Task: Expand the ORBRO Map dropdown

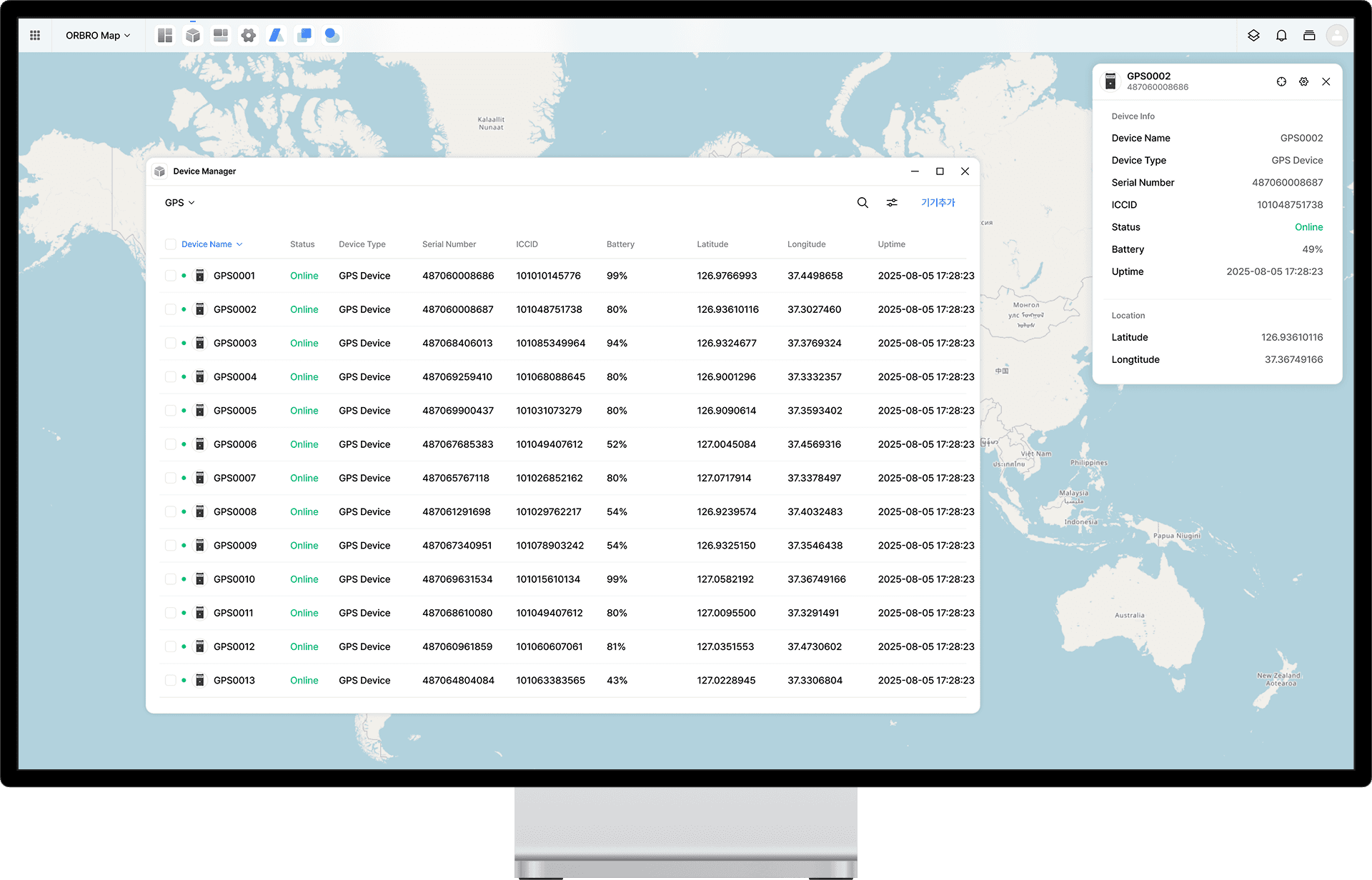Action: pos(98,35)
